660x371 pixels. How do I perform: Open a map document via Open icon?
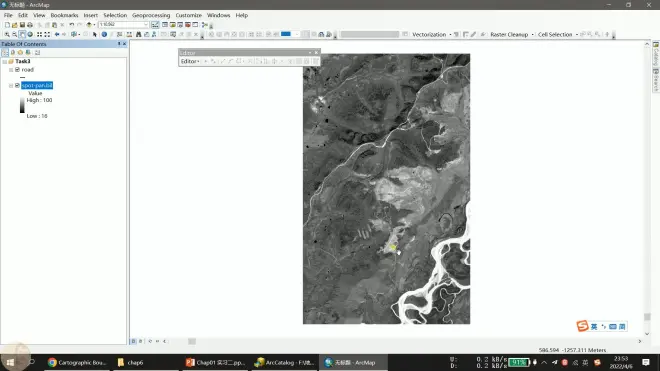[15, 25]
